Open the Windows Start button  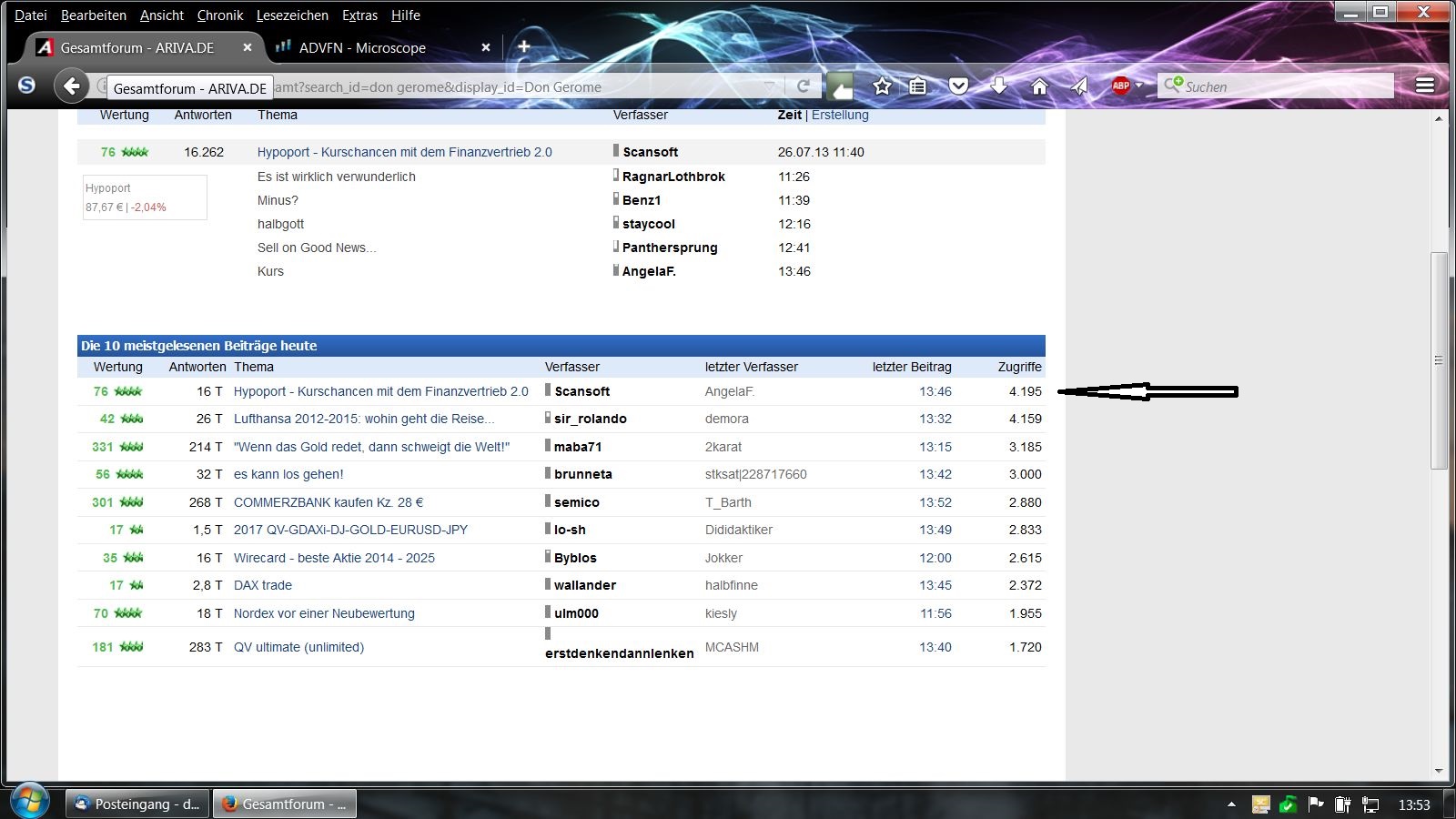pos(28,802)
